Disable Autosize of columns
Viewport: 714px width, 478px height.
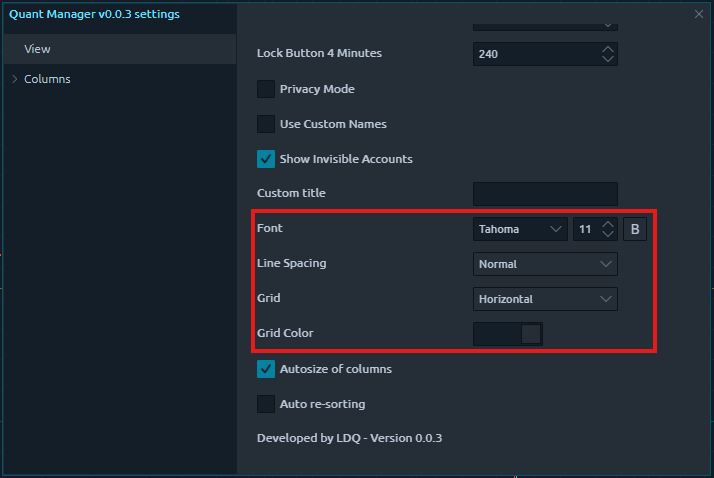tap(266, 369)
